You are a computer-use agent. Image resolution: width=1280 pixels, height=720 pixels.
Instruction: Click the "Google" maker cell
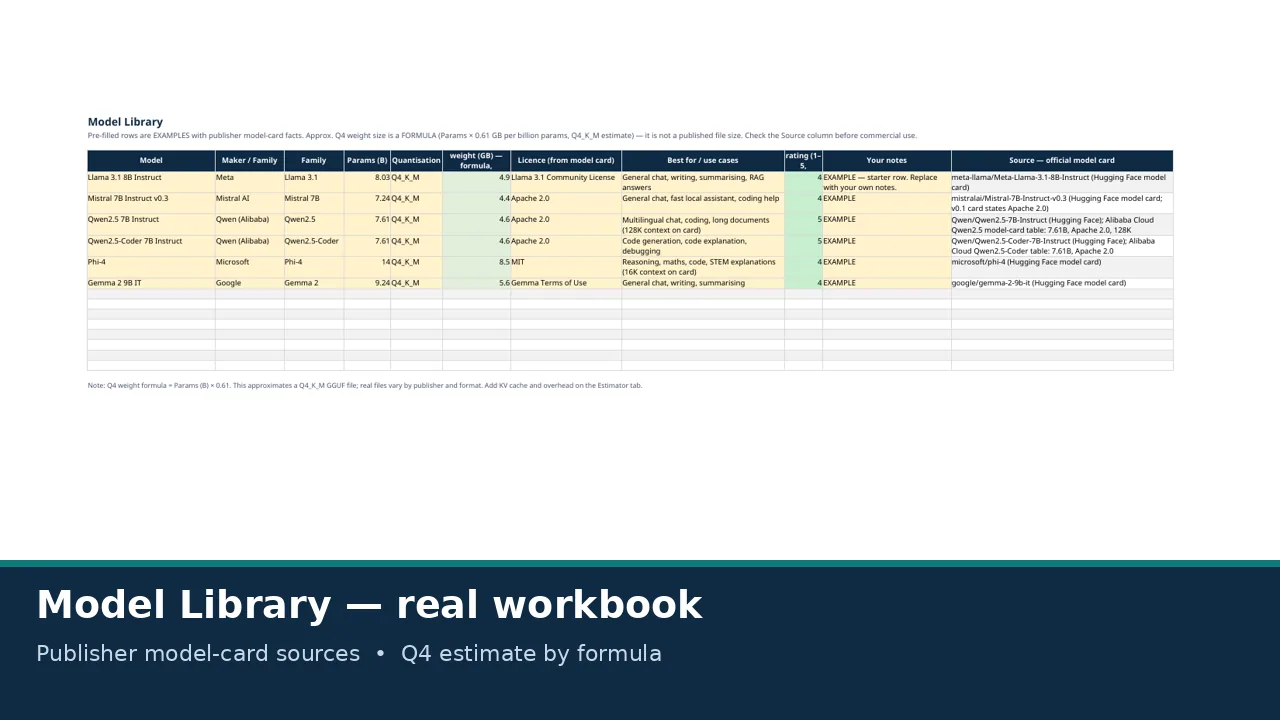(250, 283)
